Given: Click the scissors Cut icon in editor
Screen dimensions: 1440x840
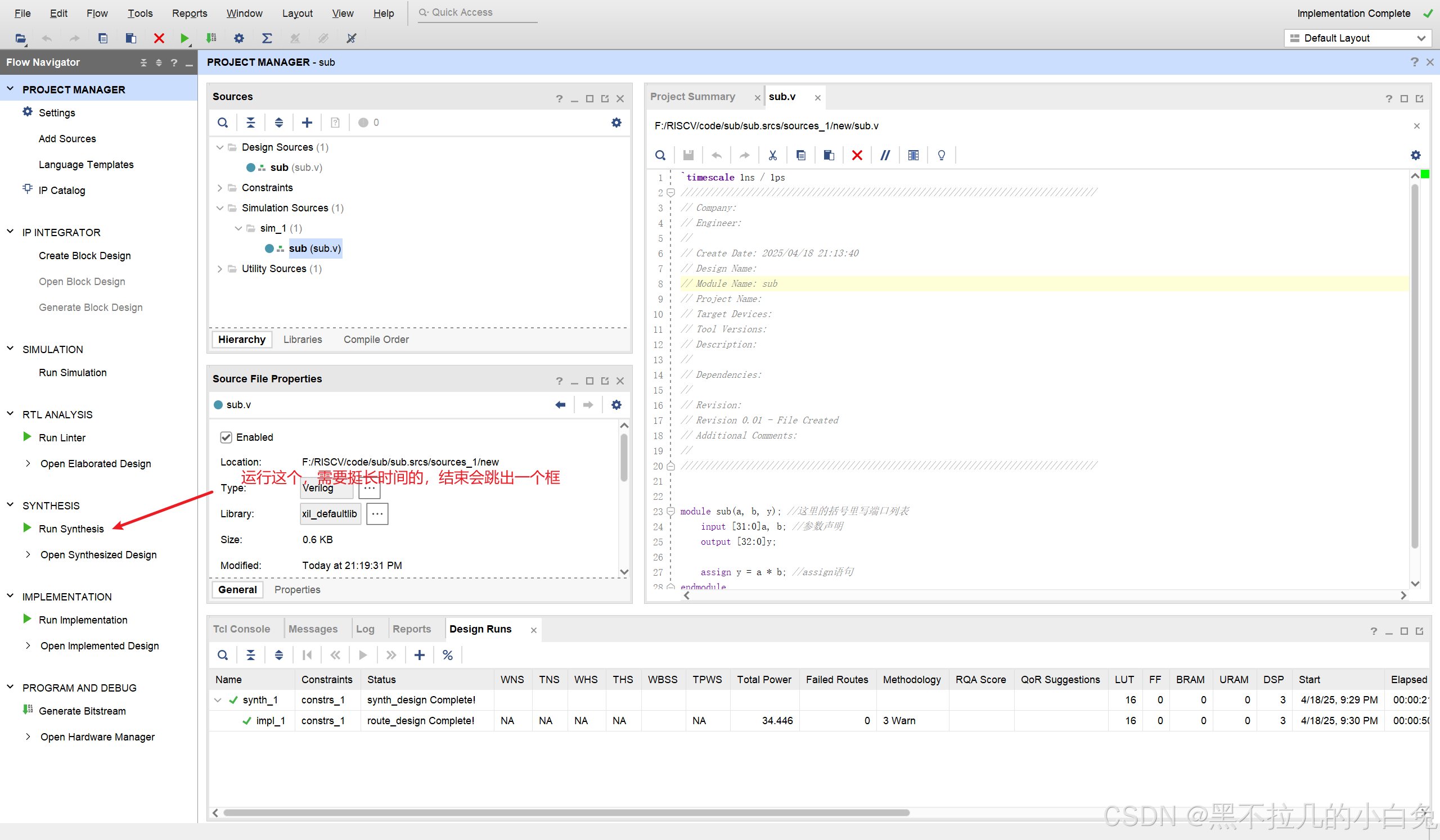Looking at the screenshot, I should tap(772, 155).
